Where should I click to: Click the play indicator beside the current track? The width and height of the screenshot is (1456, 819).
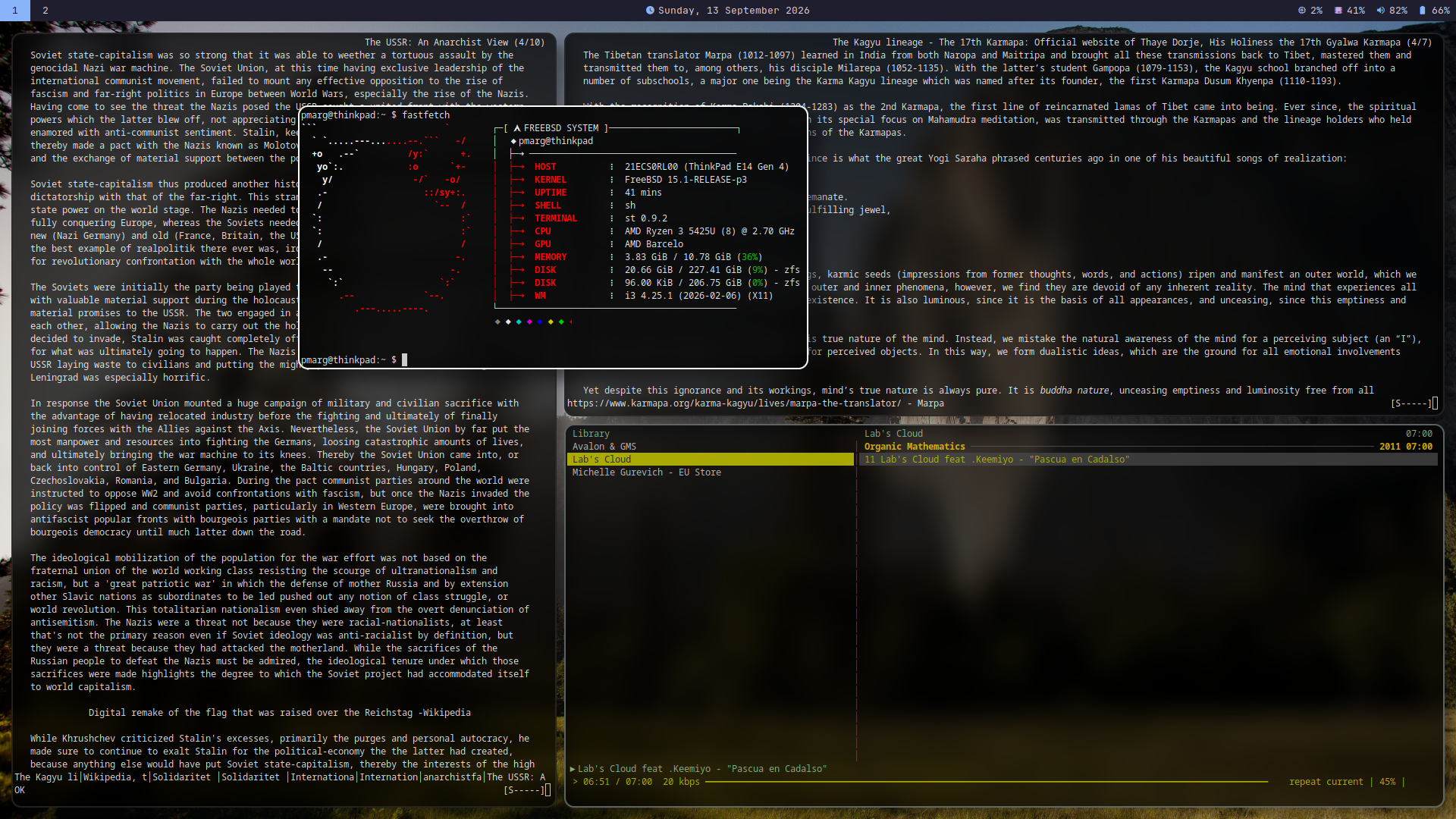click(x=573, y=769)
